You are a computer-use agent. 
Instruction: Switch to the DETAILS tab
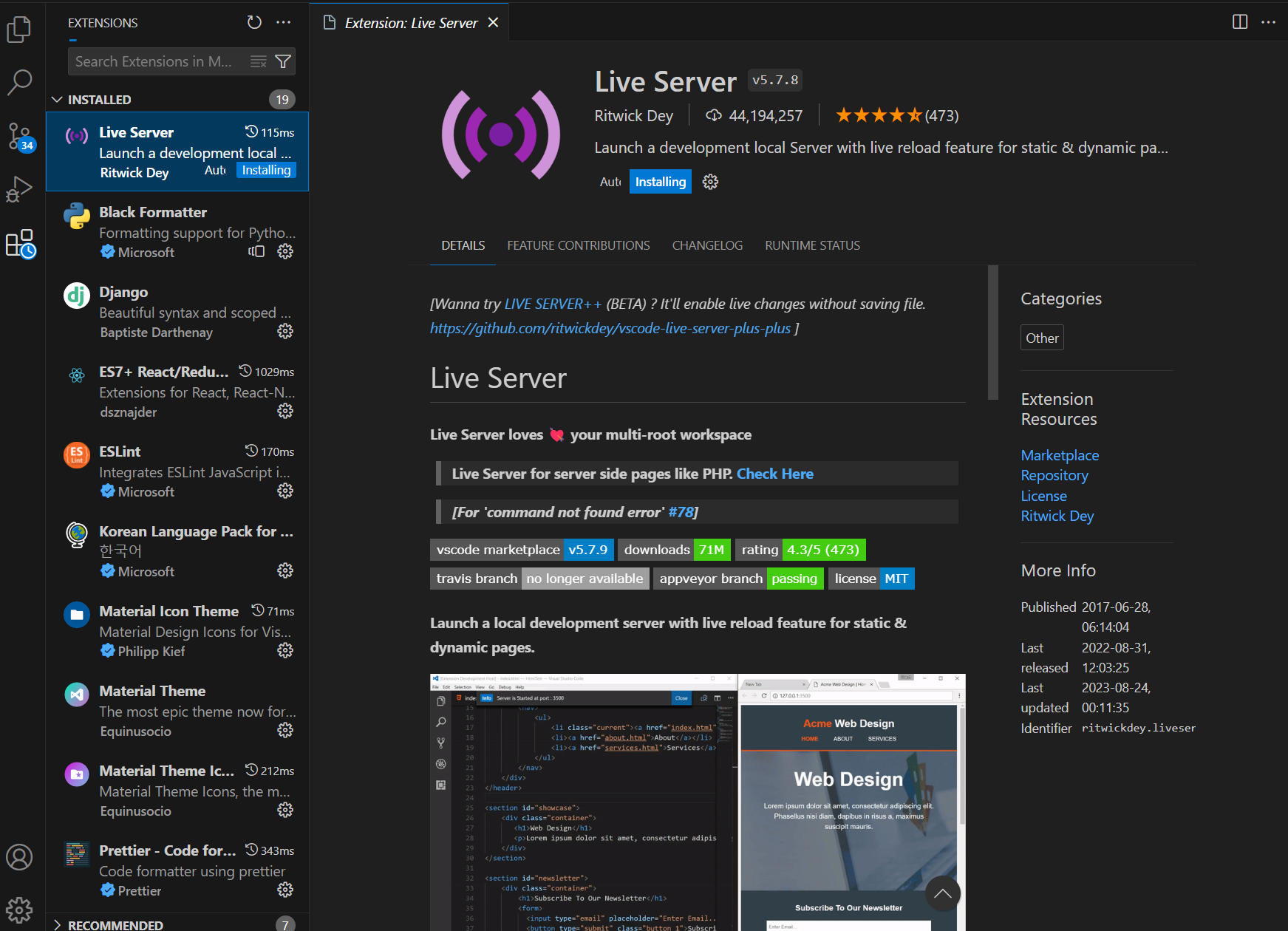463,245
